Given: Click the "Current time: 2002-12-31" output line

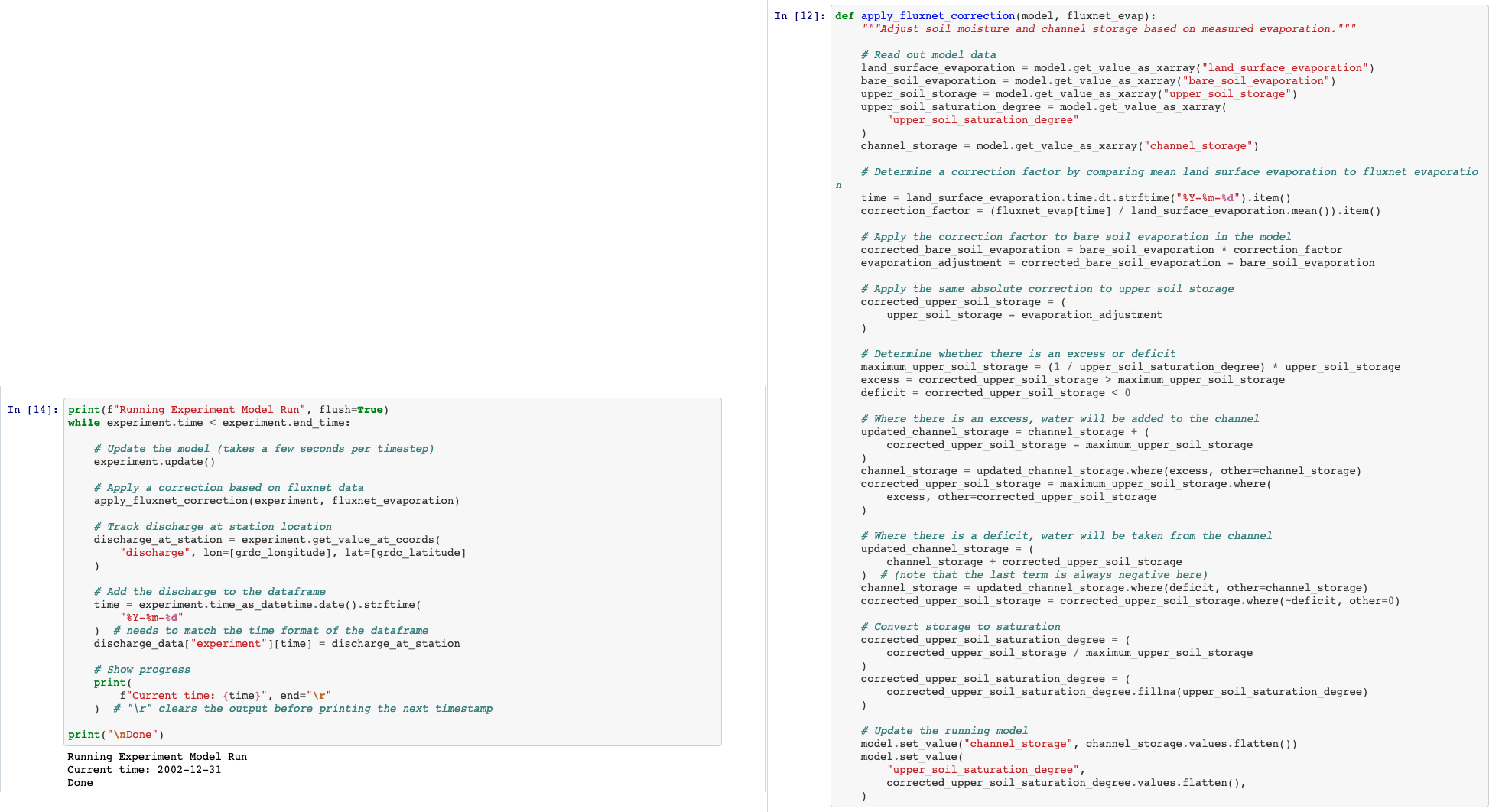Looking at the screenshot, I should [x=144, y=770].
